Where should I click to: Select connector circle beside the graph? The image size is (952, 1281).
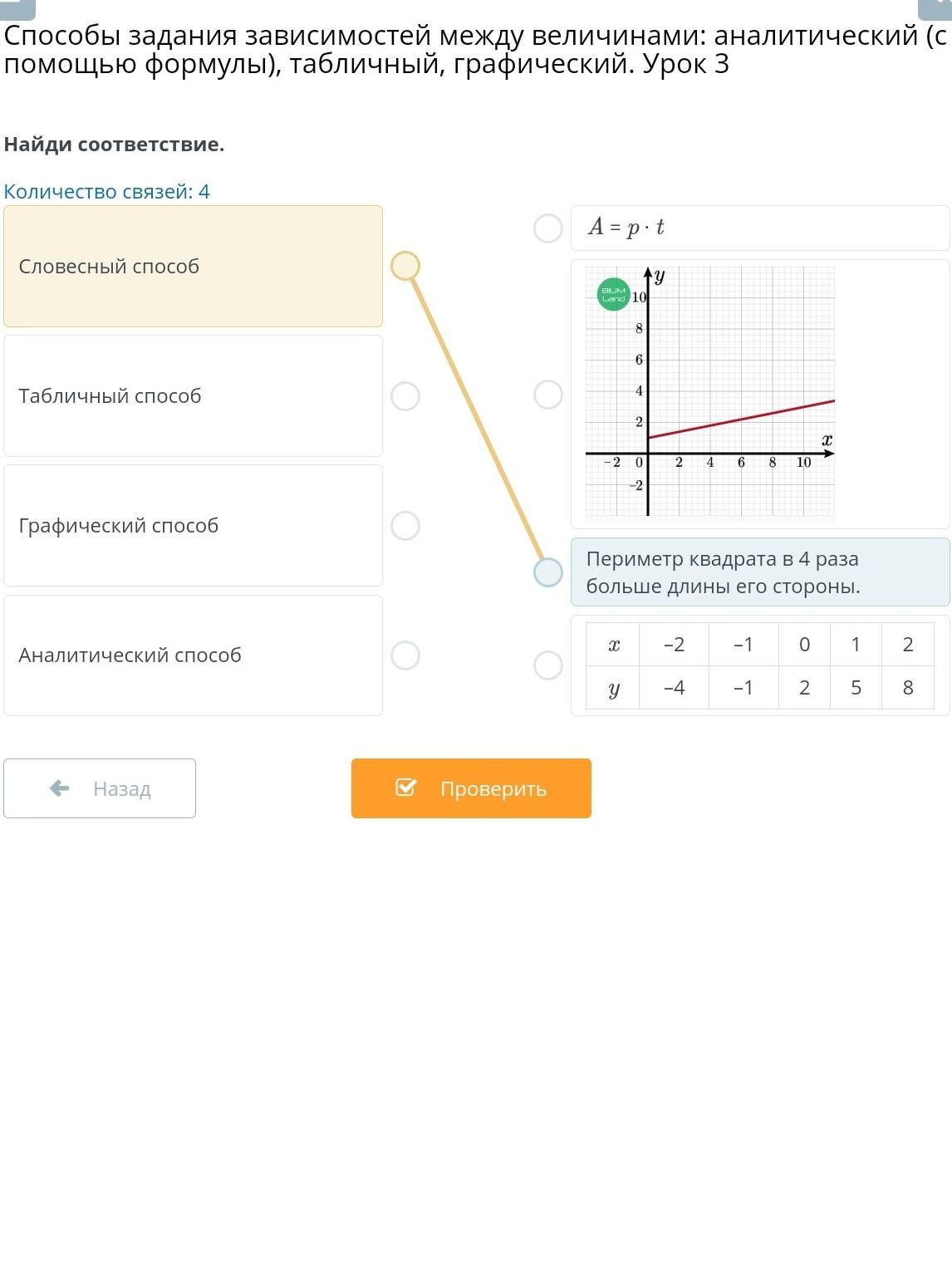pos(548,395)
